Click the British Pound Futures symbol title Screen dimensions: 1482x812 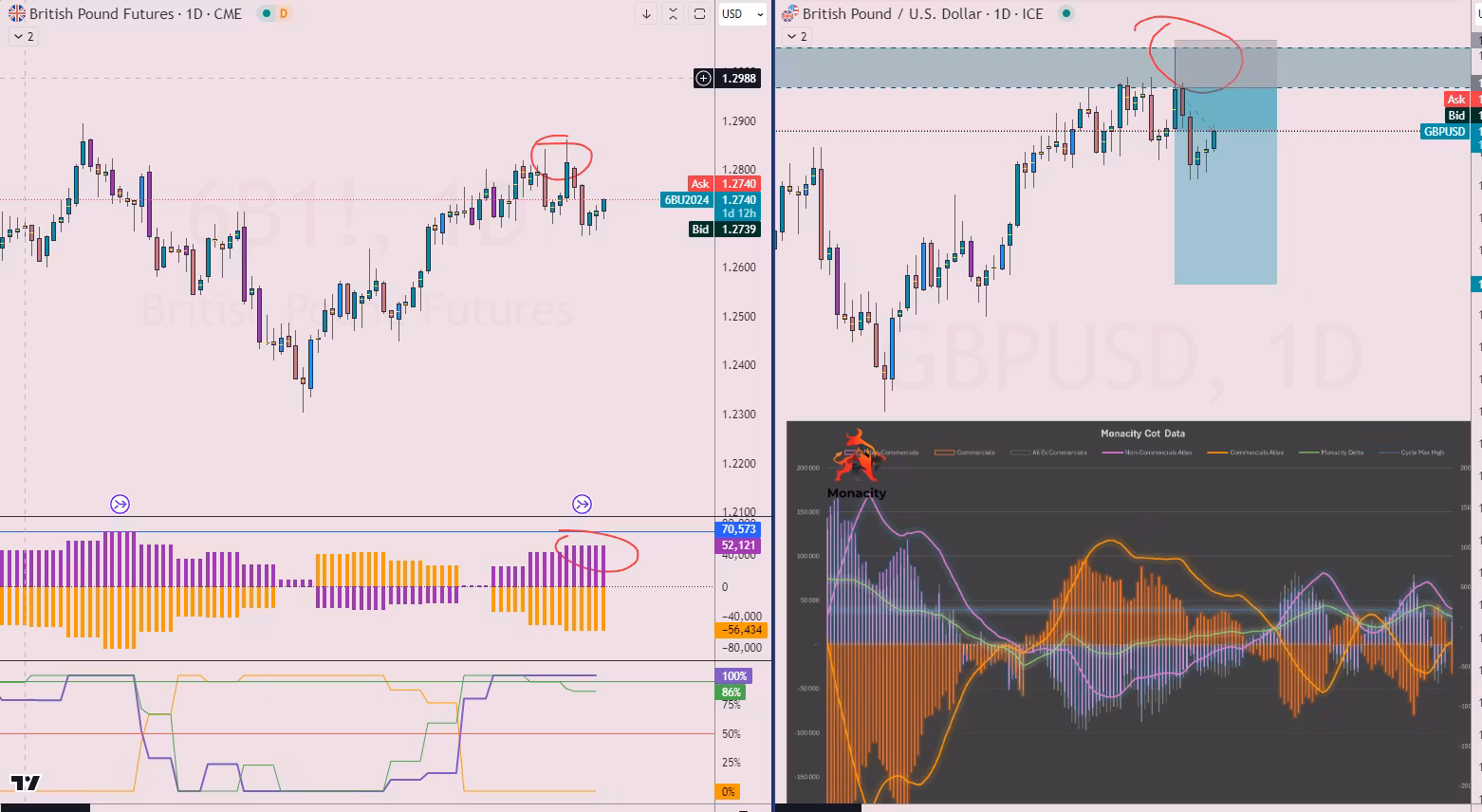coord(102,14)
